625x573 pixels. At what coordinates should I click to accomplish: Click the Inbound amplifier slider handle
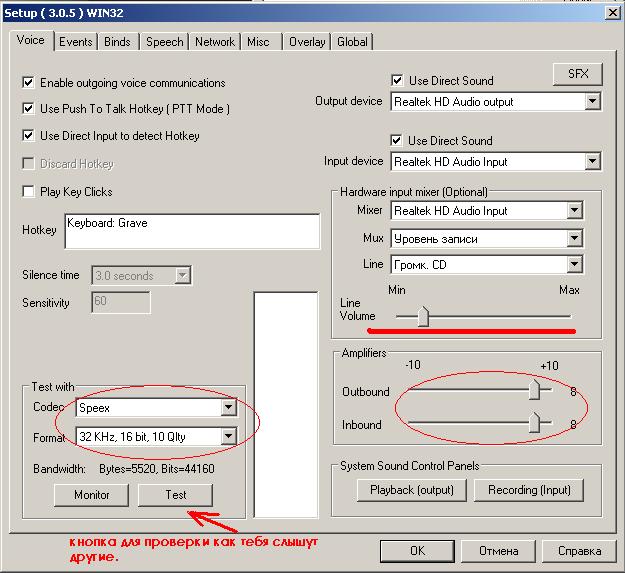534,422
